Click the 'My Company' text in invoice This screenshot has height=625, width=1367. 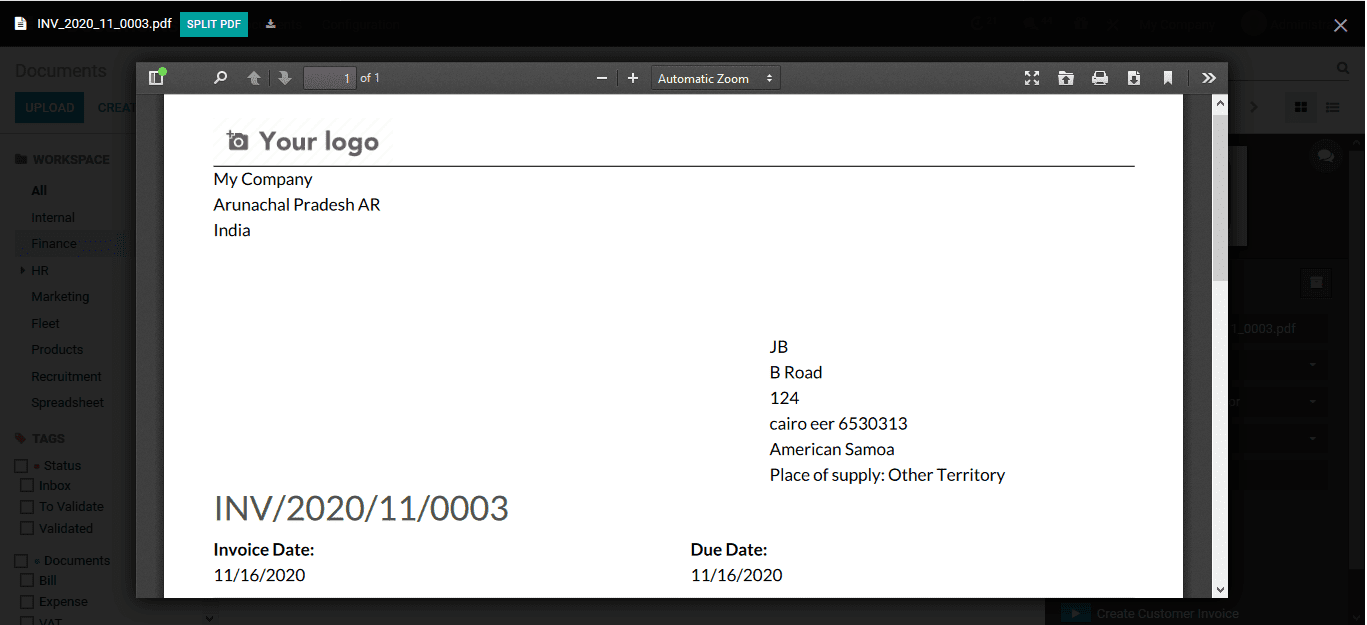[263, 180]
